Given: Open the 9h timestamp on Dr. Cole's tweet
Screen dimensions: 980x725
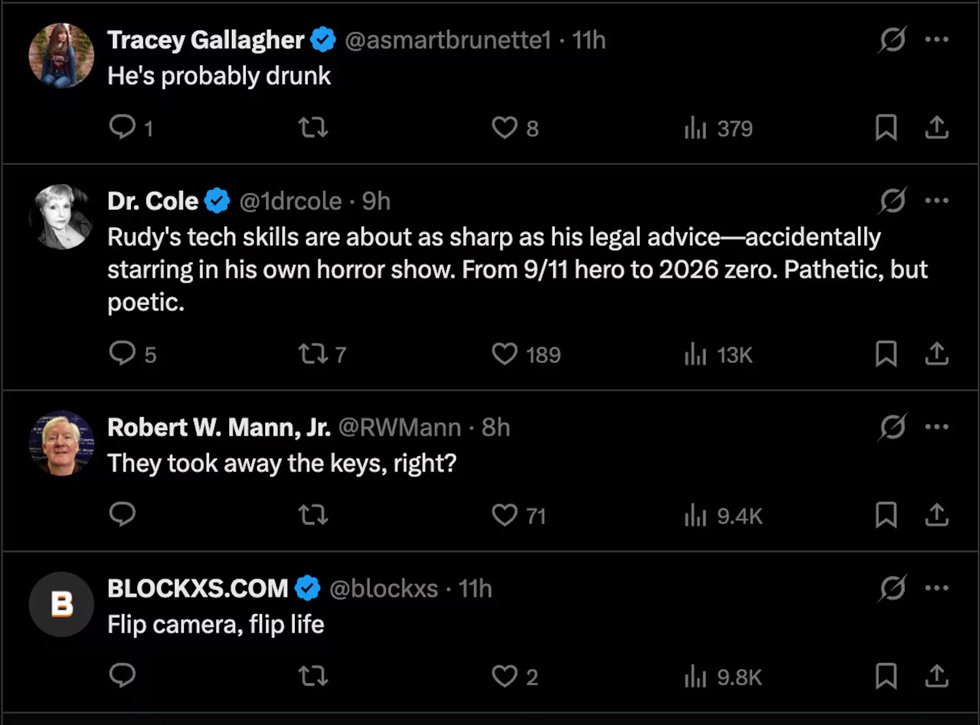Looking at the screenshot, I should 376,201.
